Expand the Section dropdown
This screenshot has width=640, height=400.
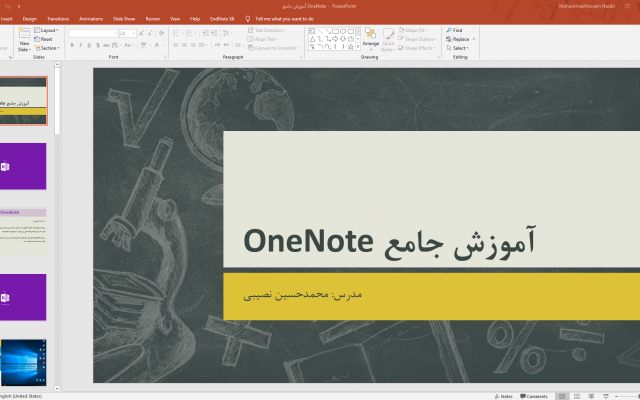[x=47, y=48]
